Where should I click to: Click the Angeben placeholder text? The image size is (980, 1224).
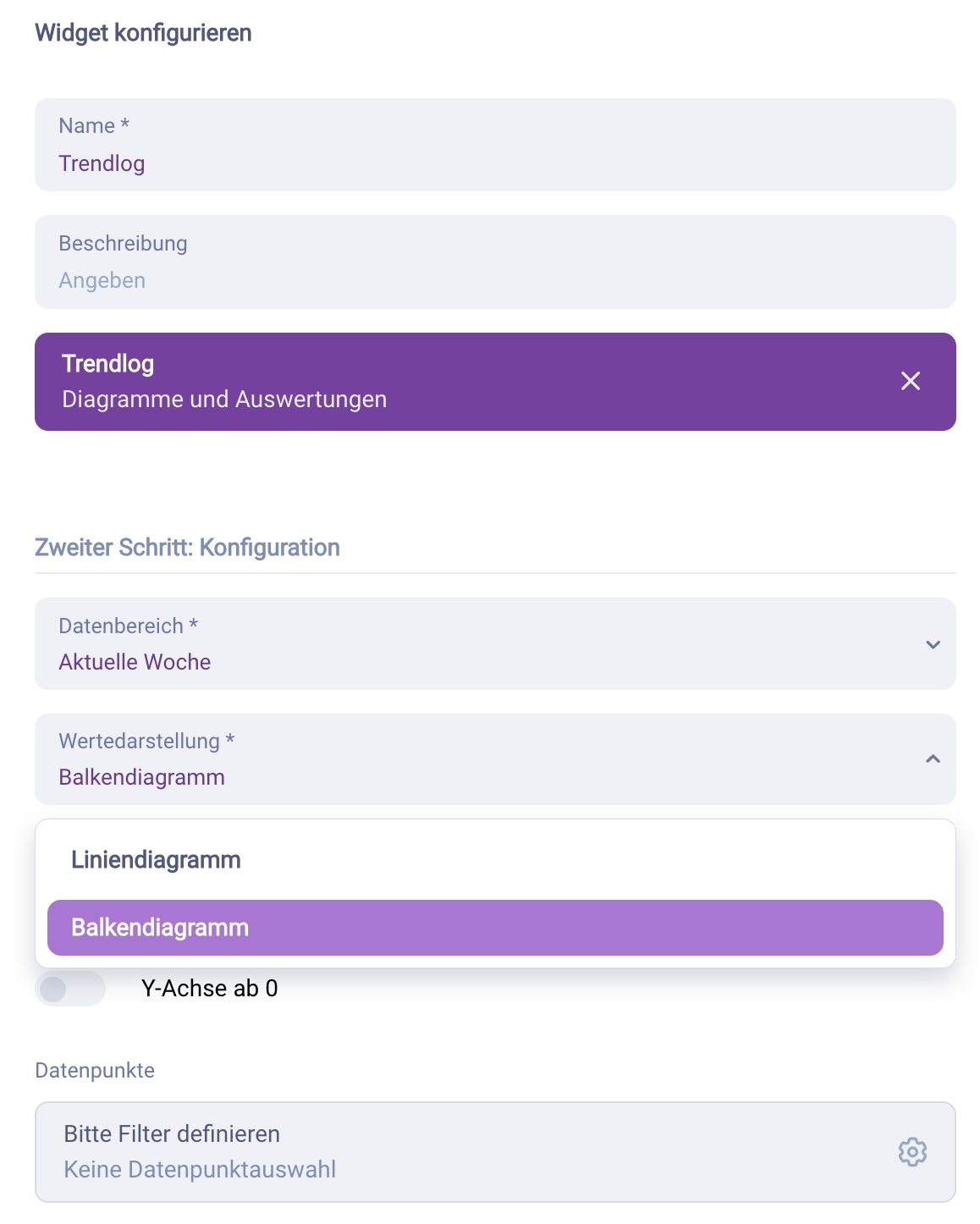(102, 280)
